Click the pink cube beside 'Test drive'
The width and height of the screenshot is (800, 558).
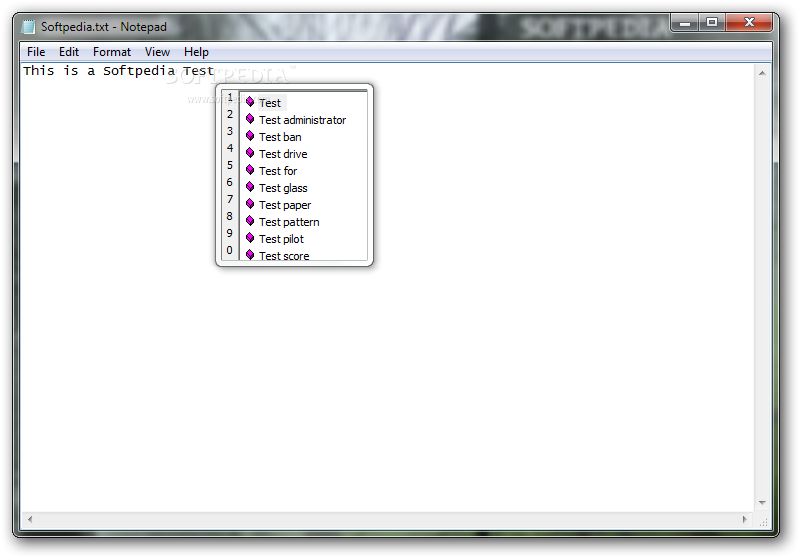coord(250,153)
